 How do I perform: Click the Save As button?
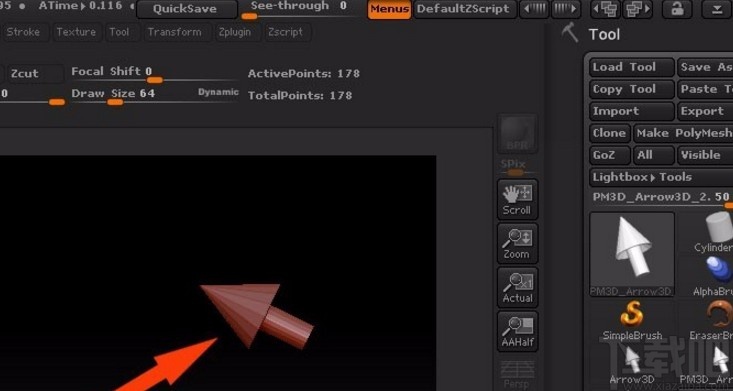(705, 67)
